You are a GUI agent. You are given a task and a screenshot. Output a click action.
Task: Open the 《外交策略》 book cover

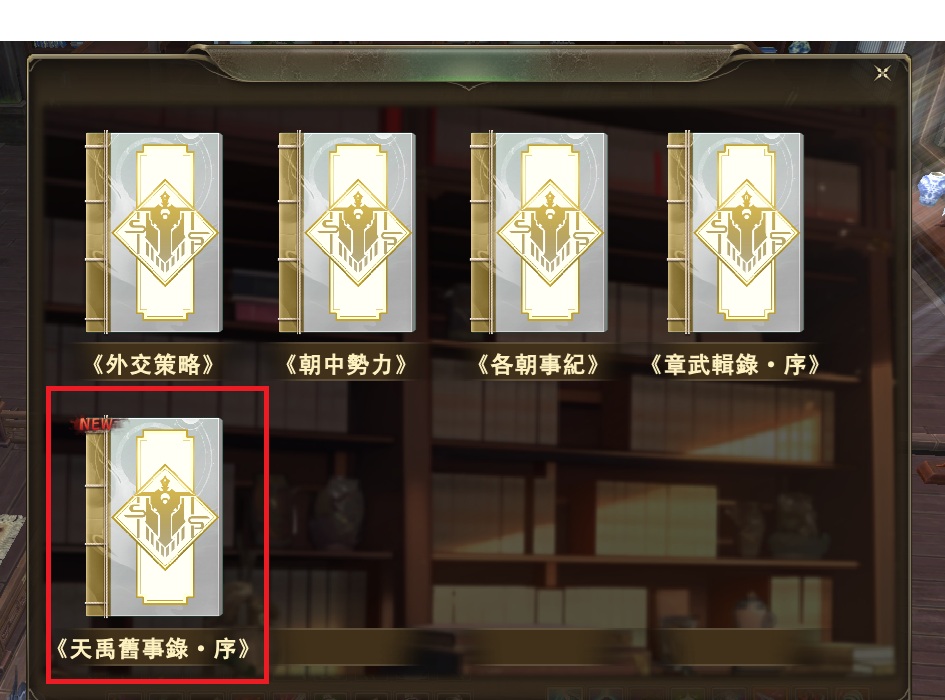click(x=154, y=233)
